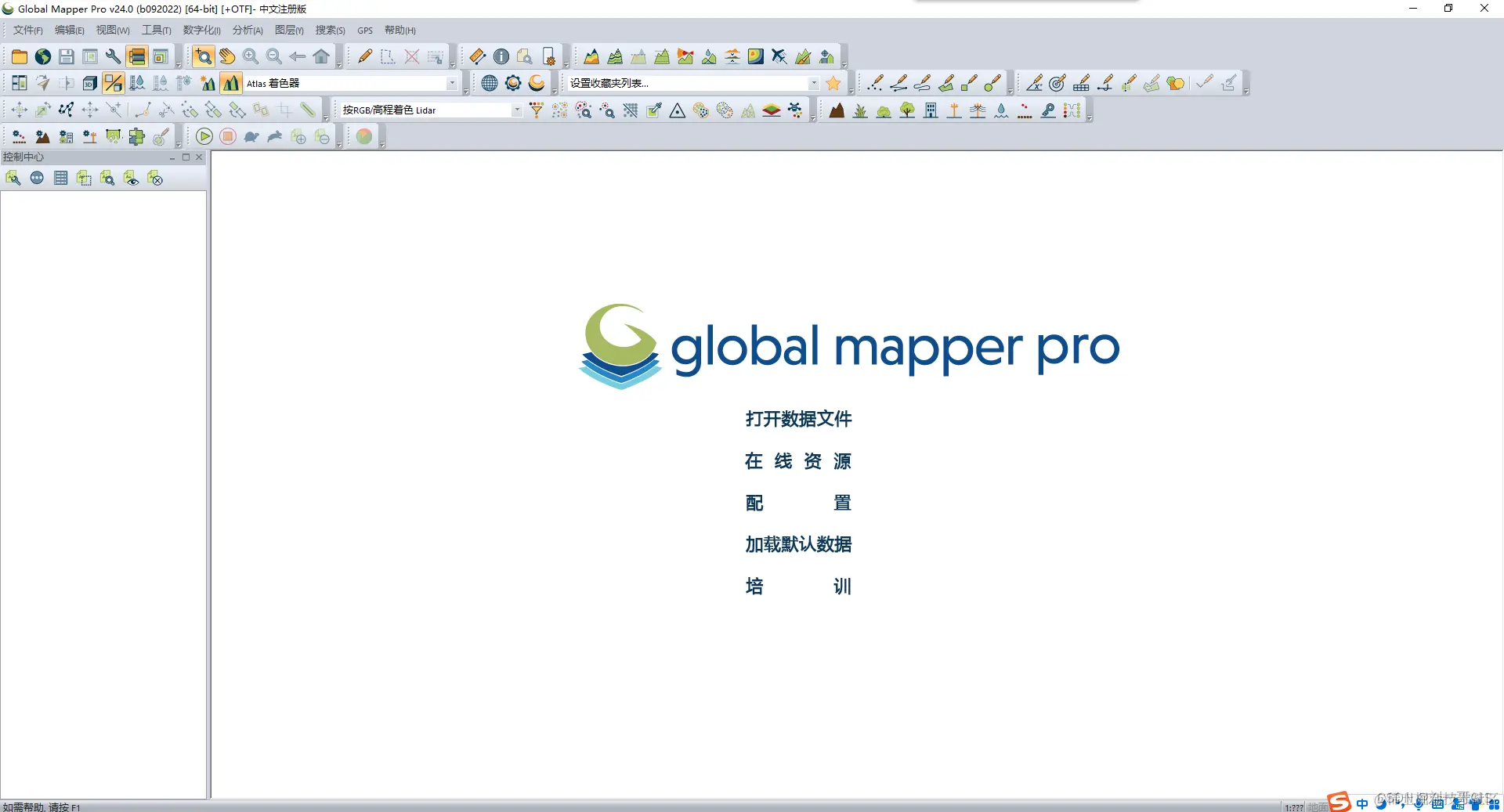Viewport: 1504px width, 812px height.
Task: Click the 打开数据文件 link
Action: tap(798, 419)
